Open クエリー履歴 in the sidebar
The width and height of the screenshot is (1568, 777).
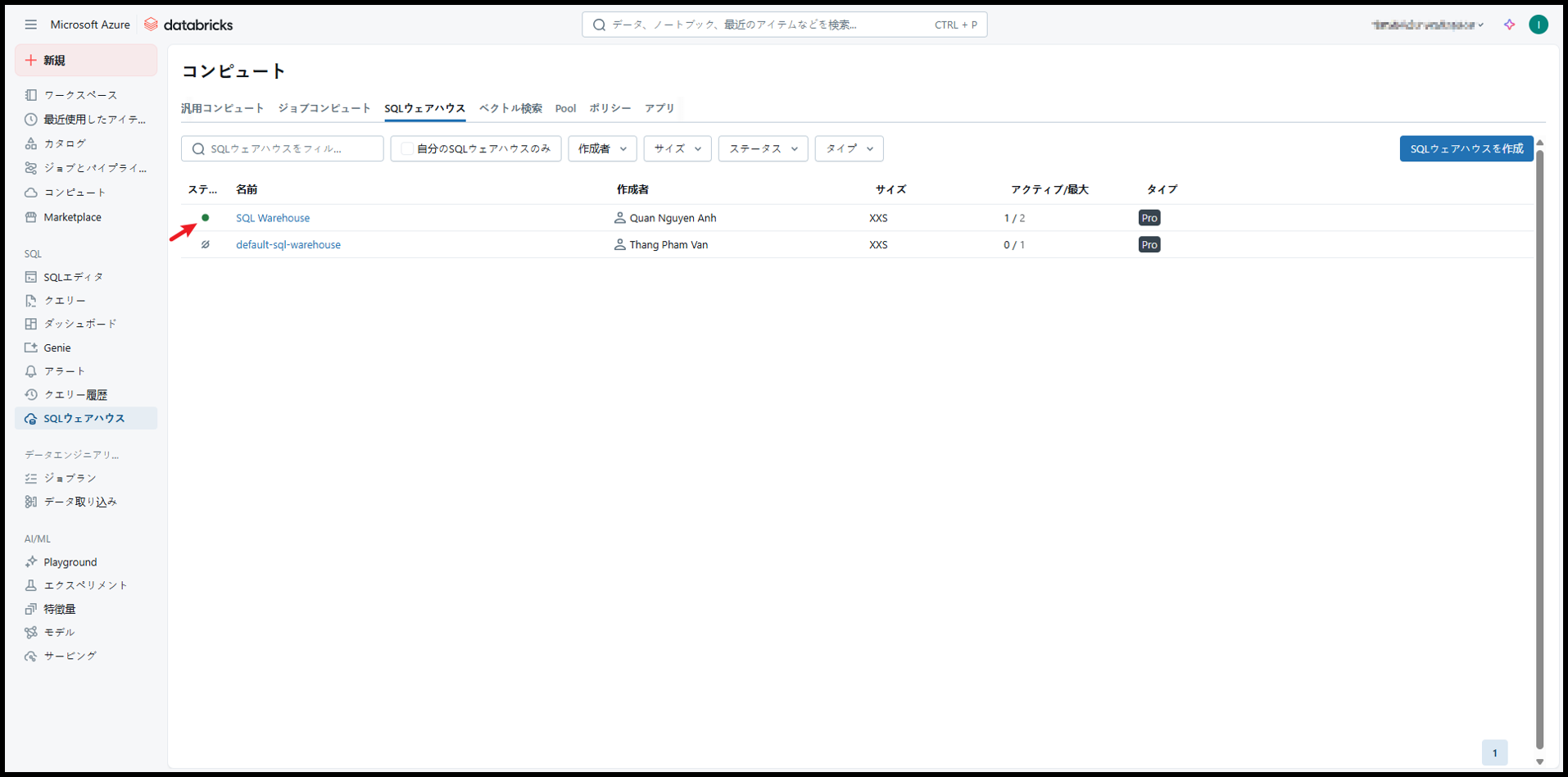75,395
